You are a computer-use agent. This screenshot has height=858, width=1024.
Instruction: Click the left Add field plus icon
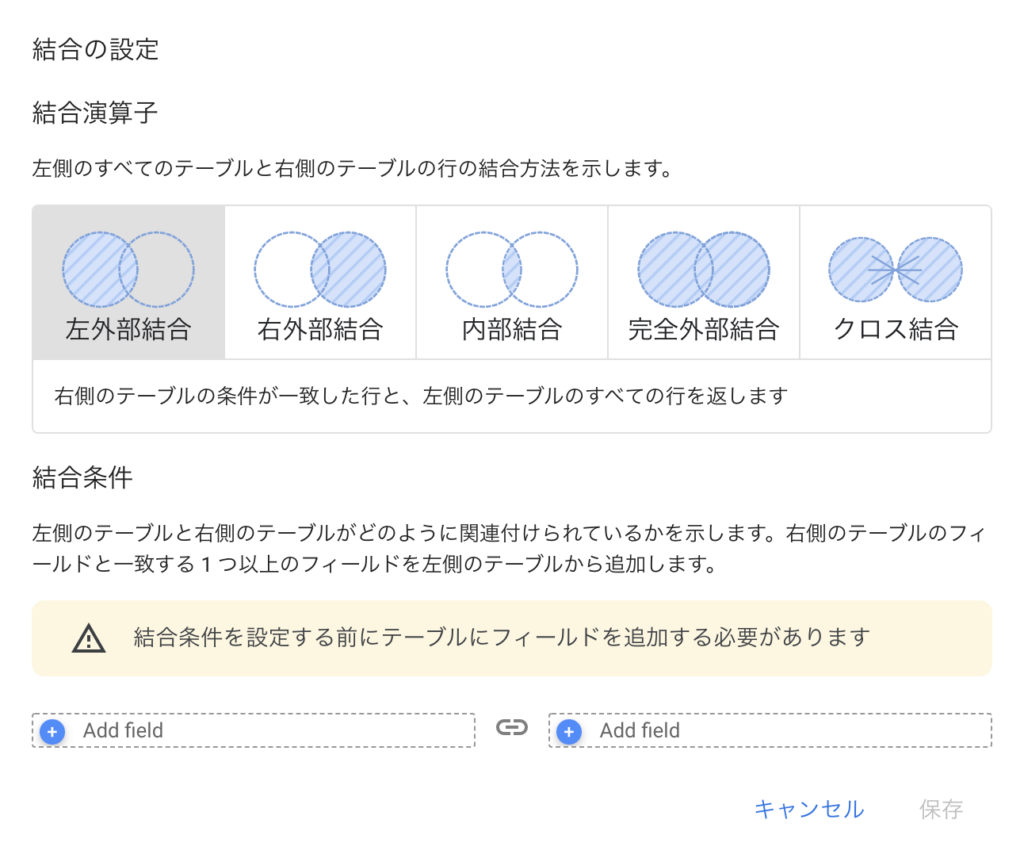[x=53, y=731]
